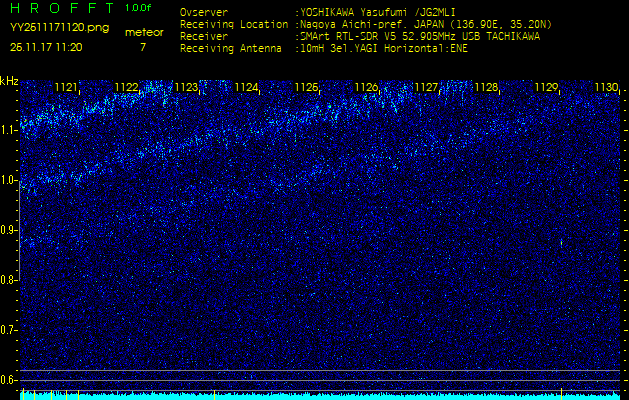Select the meteor count value 7
629x400 pixels.
click(x=142, y=47)
